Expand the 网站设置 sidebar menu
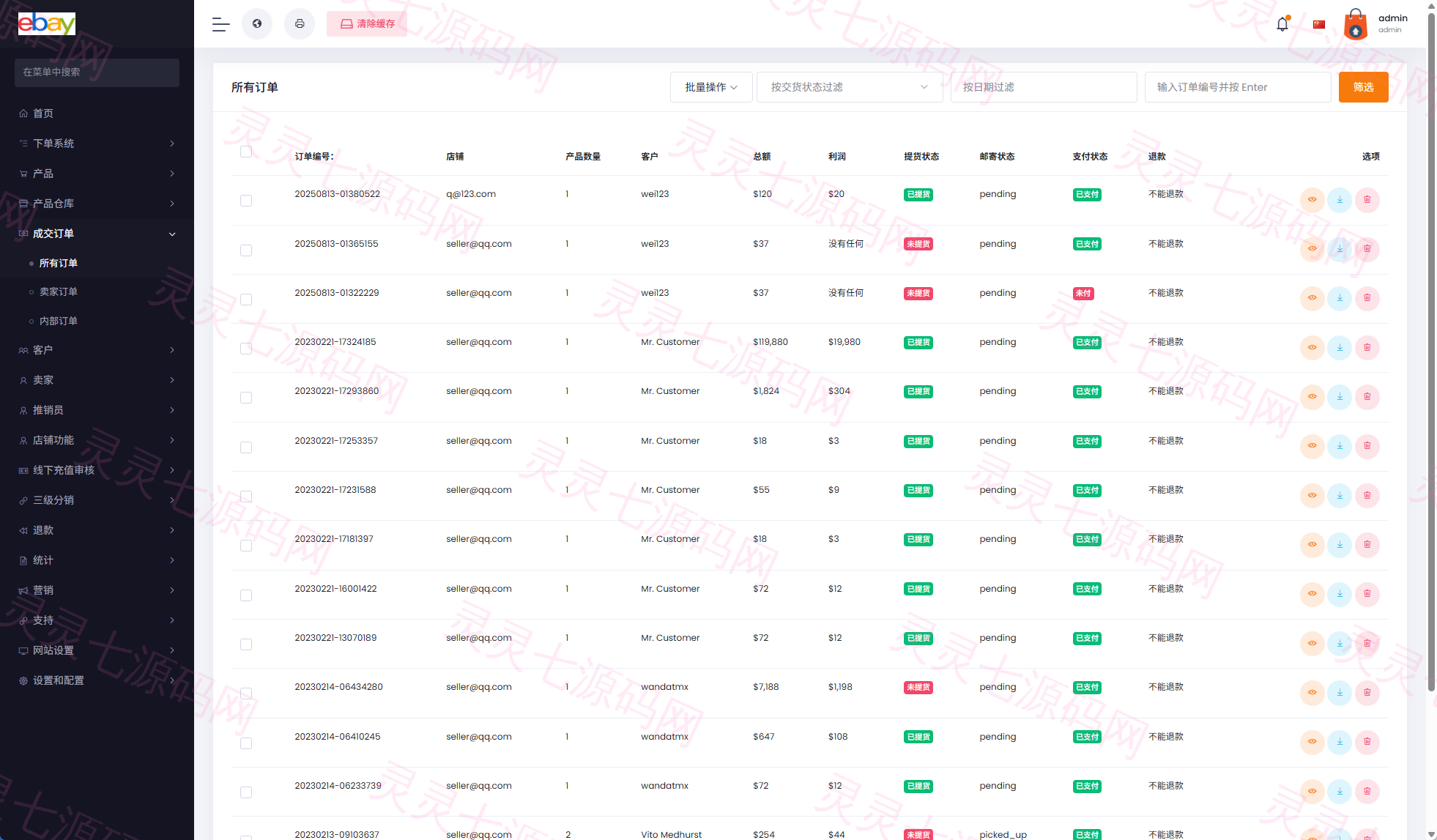 [97, 650]
